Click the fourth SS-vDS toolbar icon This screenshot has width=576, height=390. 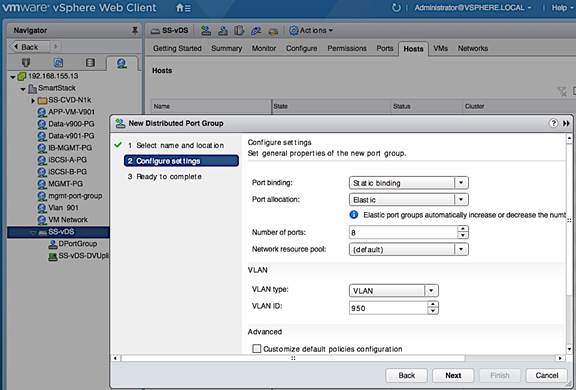tap(256, 30)
